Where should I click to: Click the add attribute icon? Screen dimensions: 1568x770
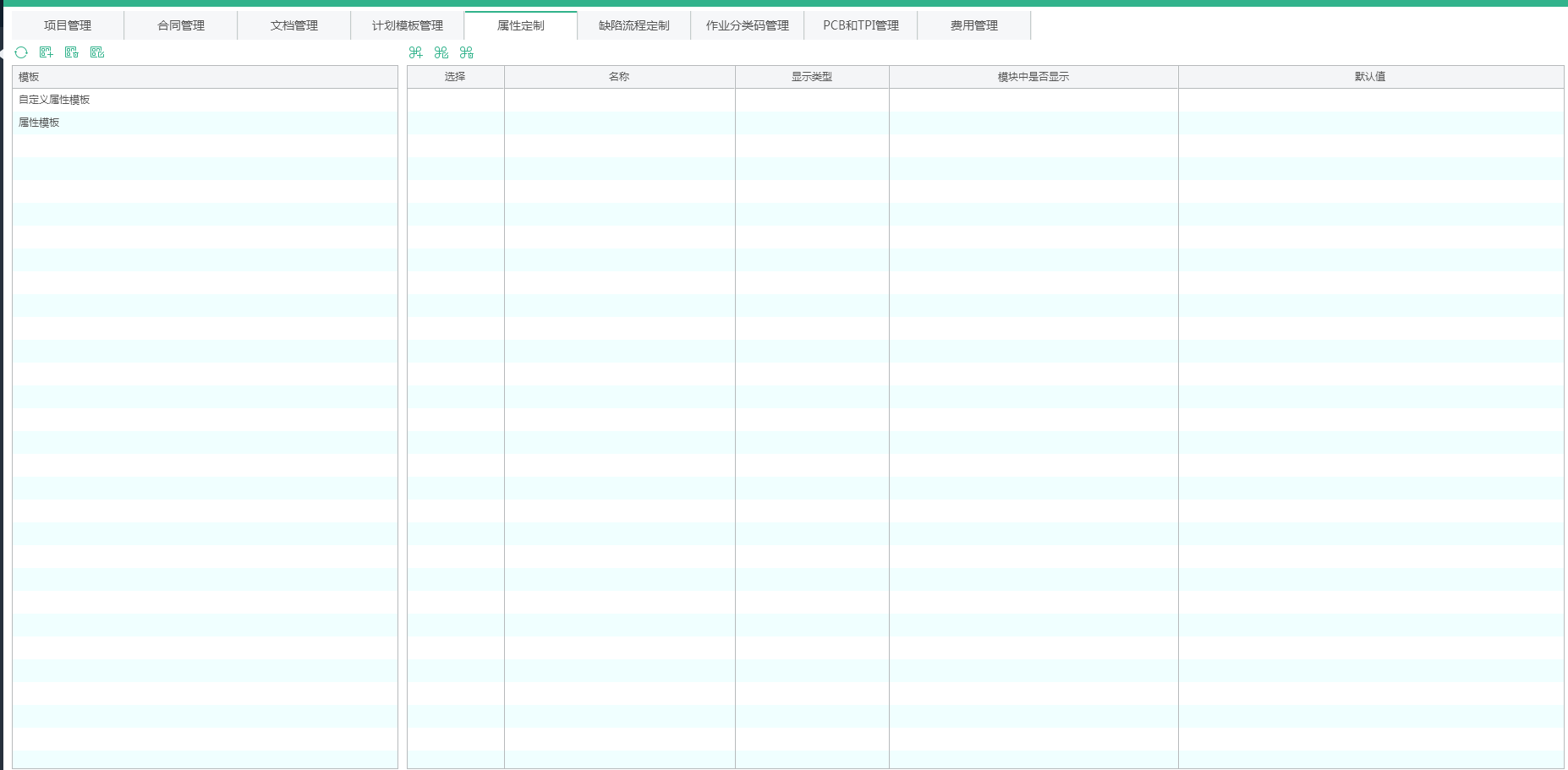point(415,52)
